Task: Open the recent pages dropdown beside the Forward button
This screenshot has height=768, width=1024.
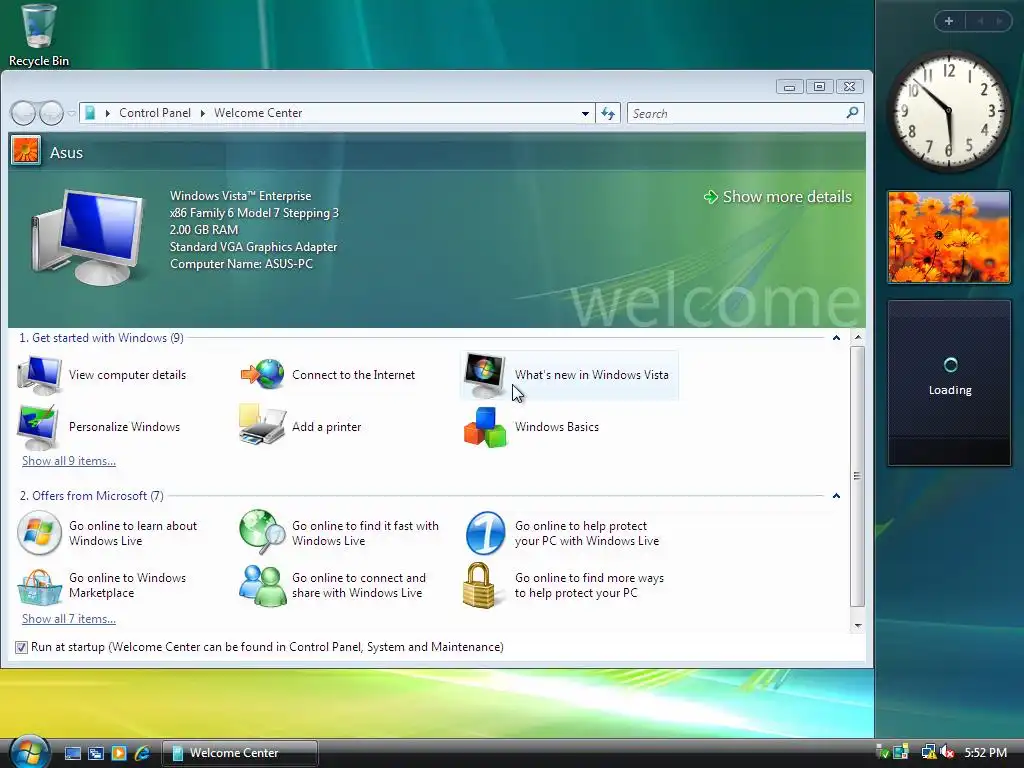Action: click(71, 113)
